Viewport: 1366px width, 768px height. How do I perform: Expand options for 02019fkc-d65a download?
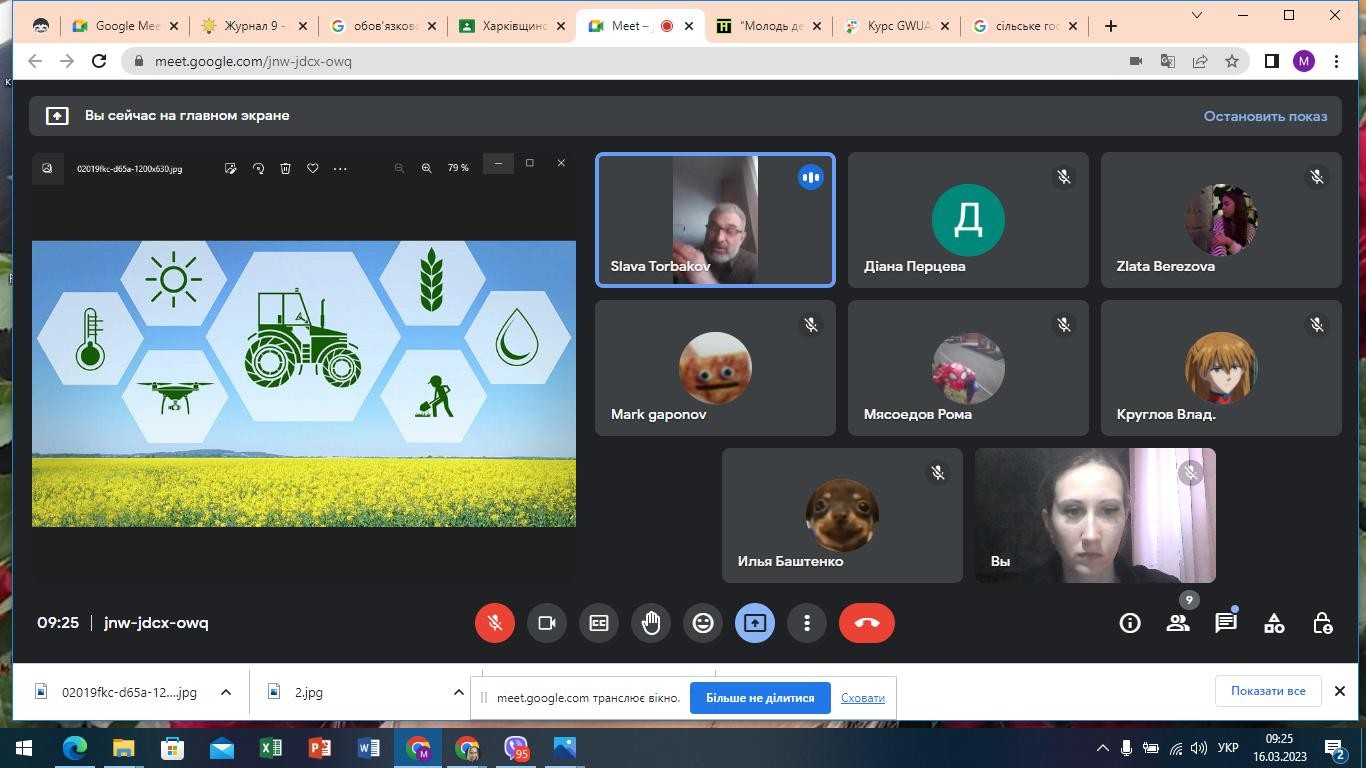(226, 692)
